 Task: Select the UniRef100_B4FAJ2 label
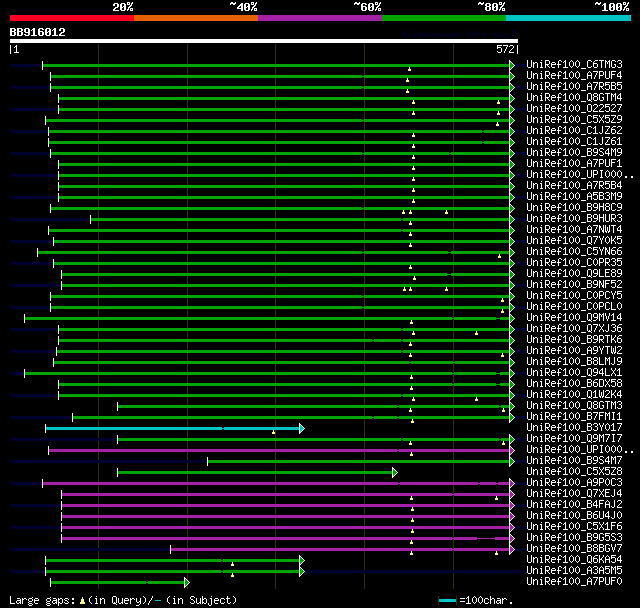tap(574, 505)
